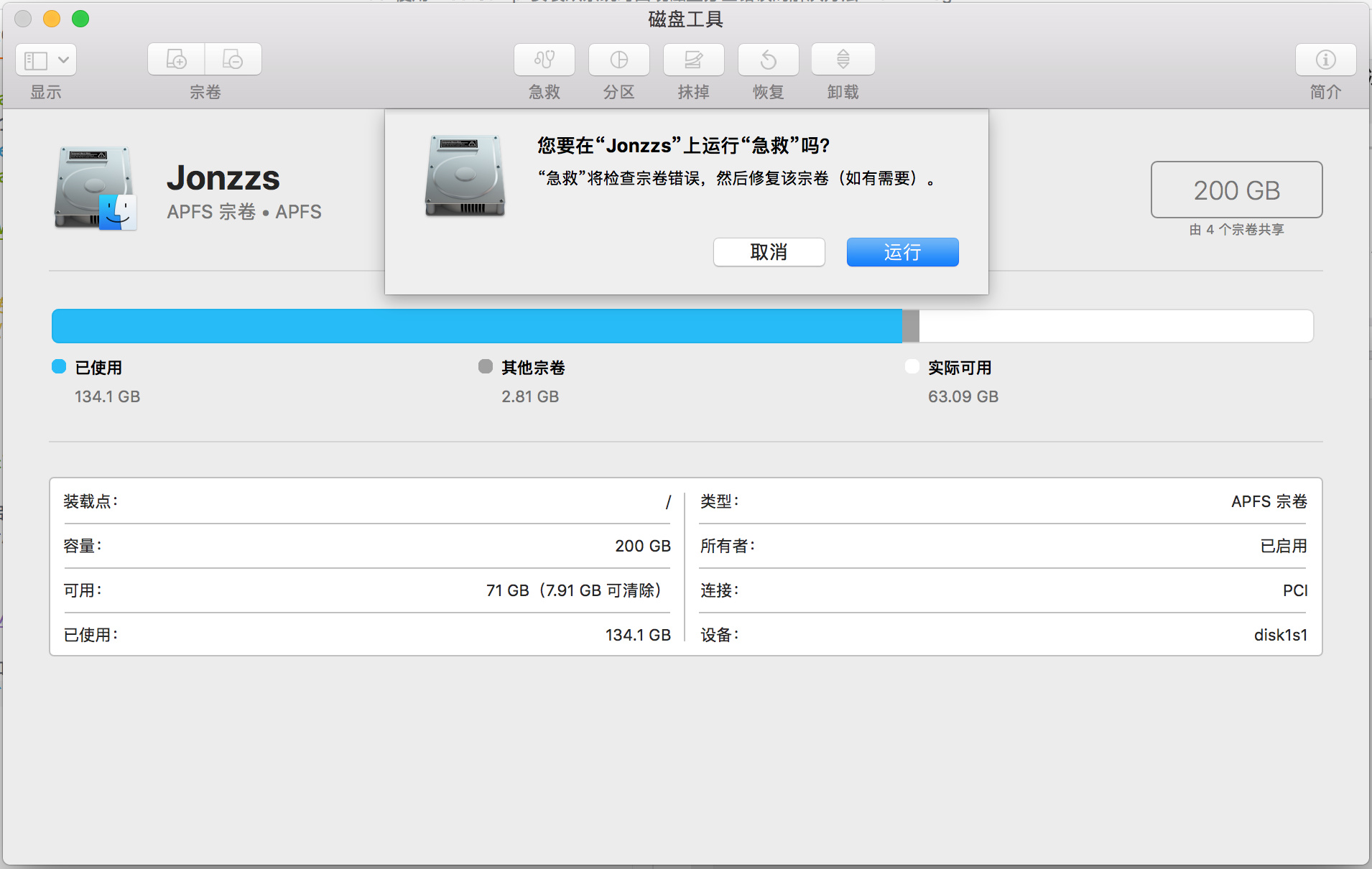Click the Erase (抹掉) toolbar icon
1372x869 pixels.
tap(693, 60)
